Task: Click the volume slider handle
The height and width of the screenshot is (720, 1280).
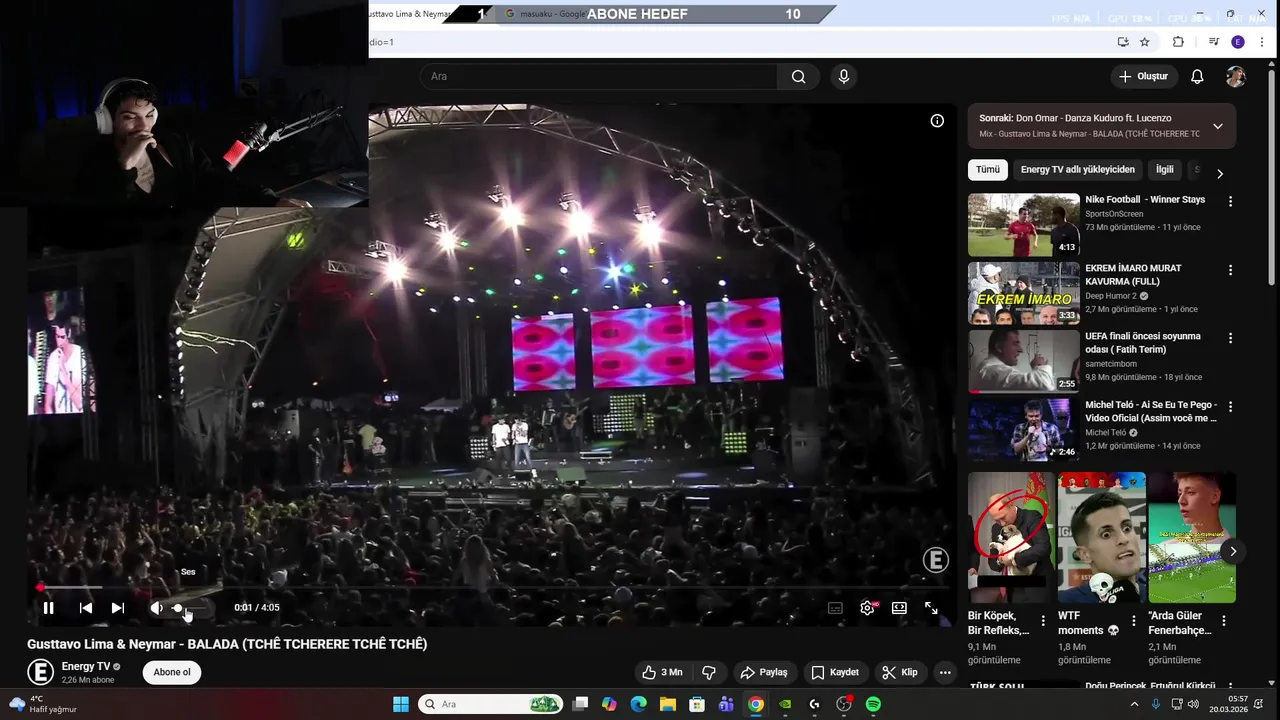Action: pyautogui.click(x=178, y=607)
